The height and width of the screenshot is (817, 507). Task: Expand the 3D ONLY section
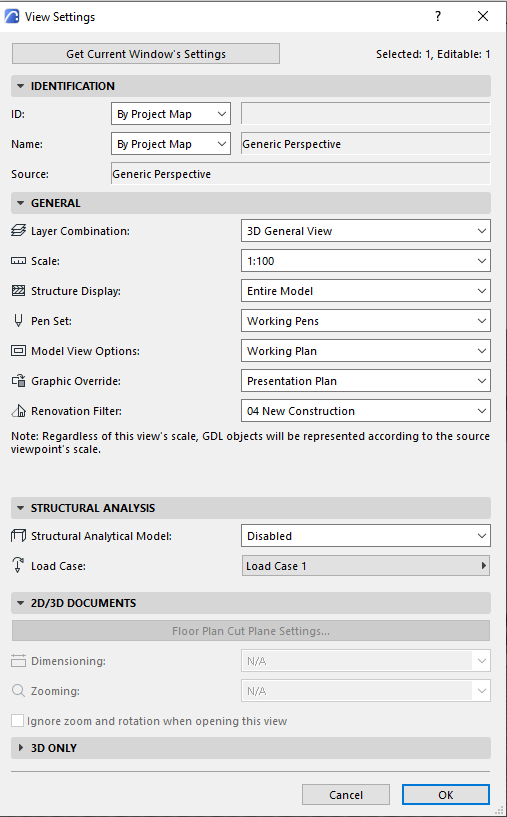click(251, 748)
